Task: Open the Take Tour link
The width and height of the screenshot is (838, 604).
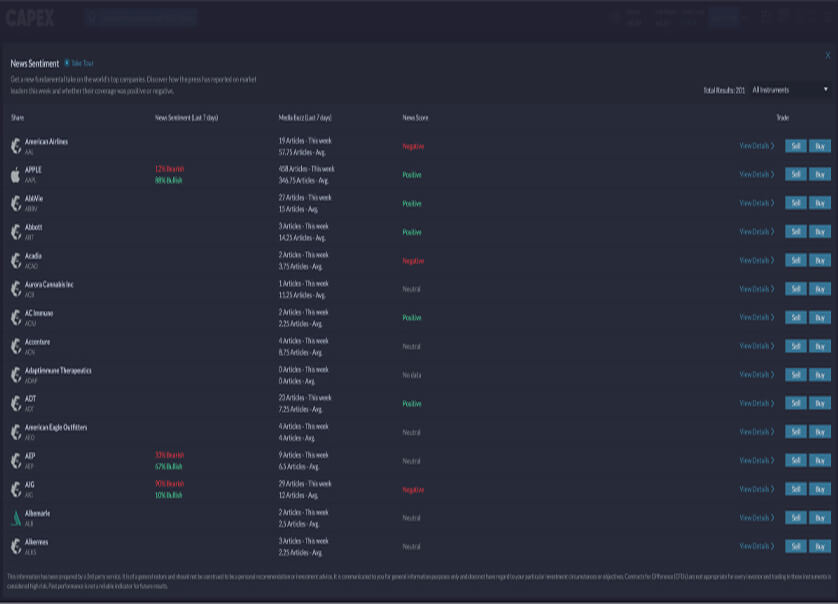Action: pos(82,63)
